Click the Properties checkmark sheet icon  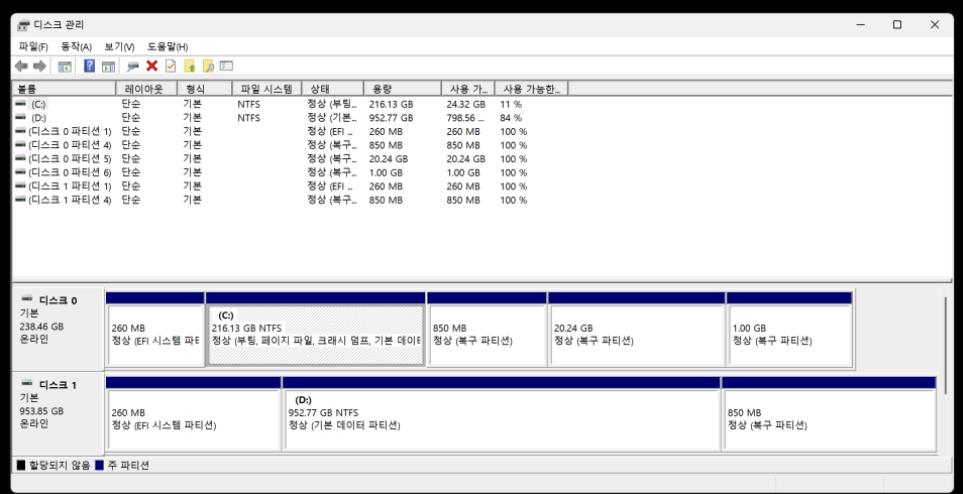tap(170, 66)
